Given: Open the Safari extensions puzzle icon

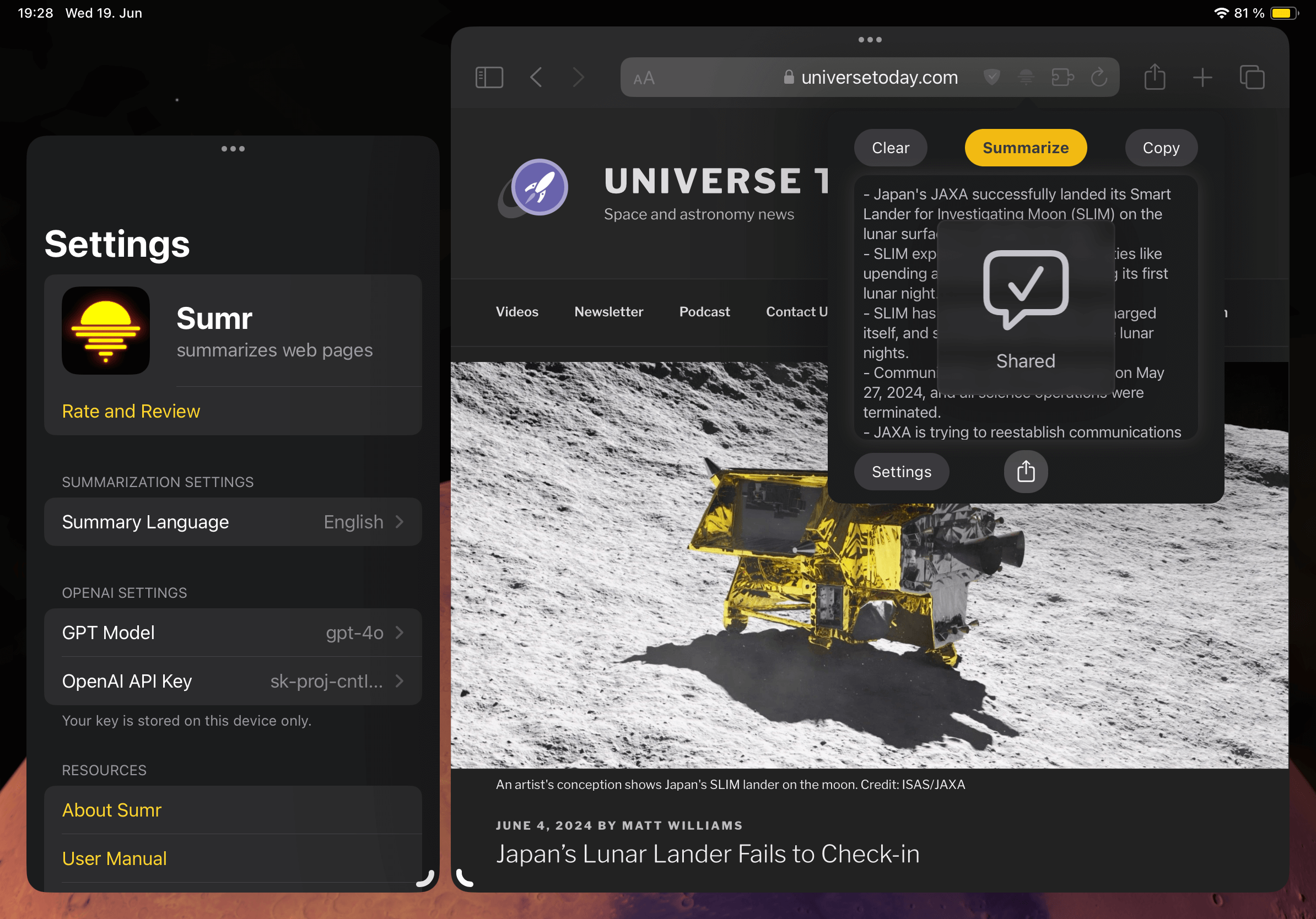Looking at the screenshot, I should pos(1062,77).
